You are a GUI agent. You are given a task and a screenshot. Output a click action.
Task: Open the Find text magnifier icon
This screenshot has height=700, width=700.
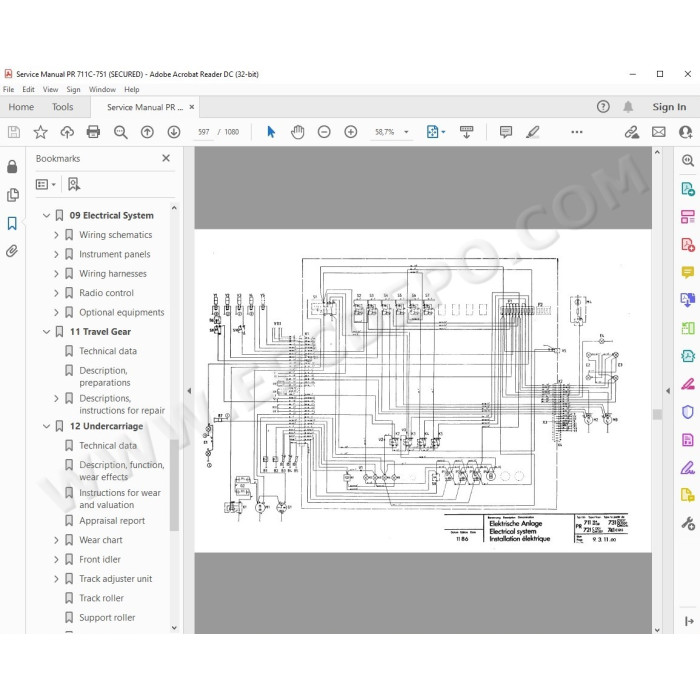tap(120, 132)
